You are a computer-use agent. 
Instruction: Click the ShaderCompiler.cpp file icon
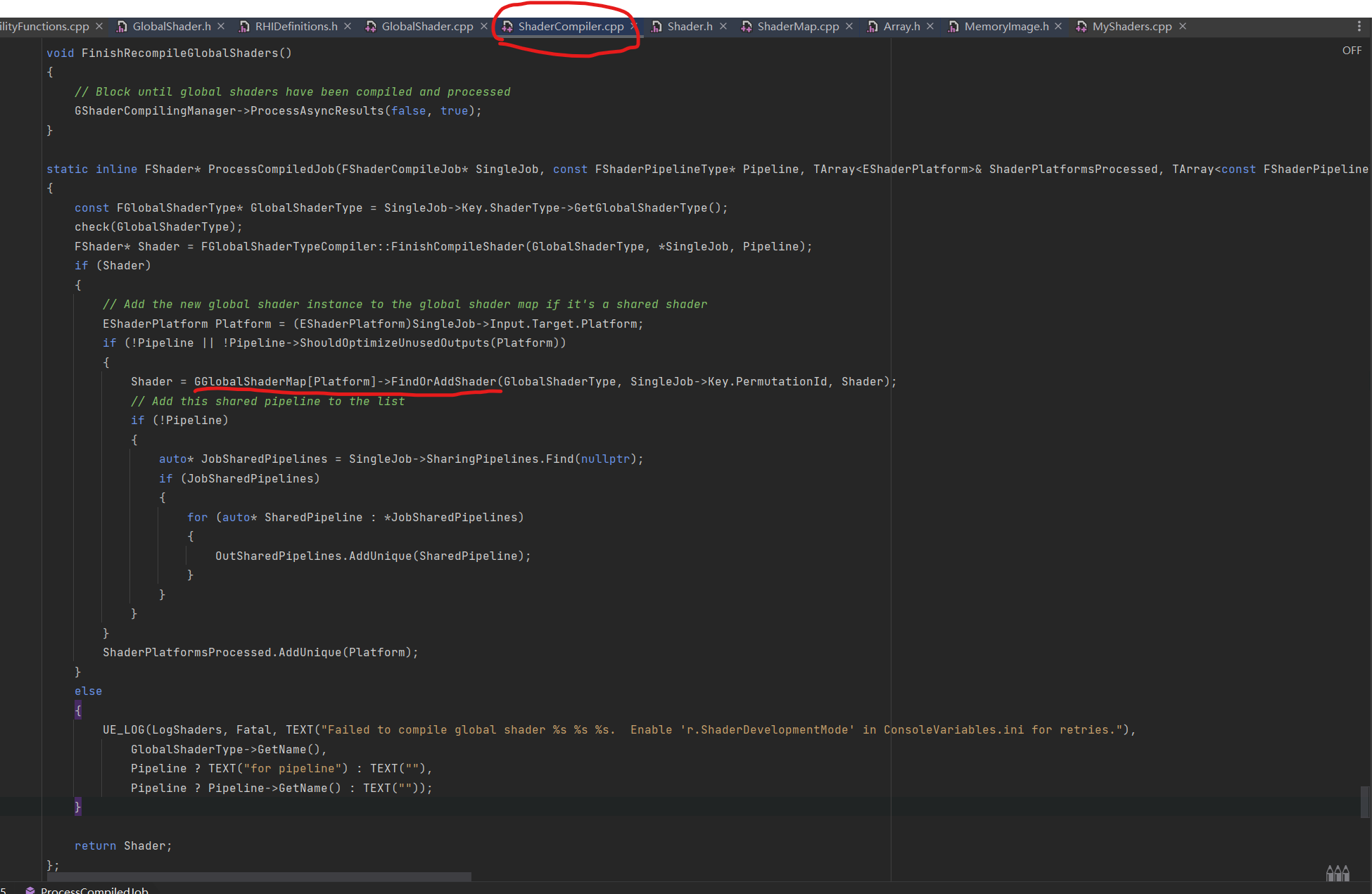point(507,26)
